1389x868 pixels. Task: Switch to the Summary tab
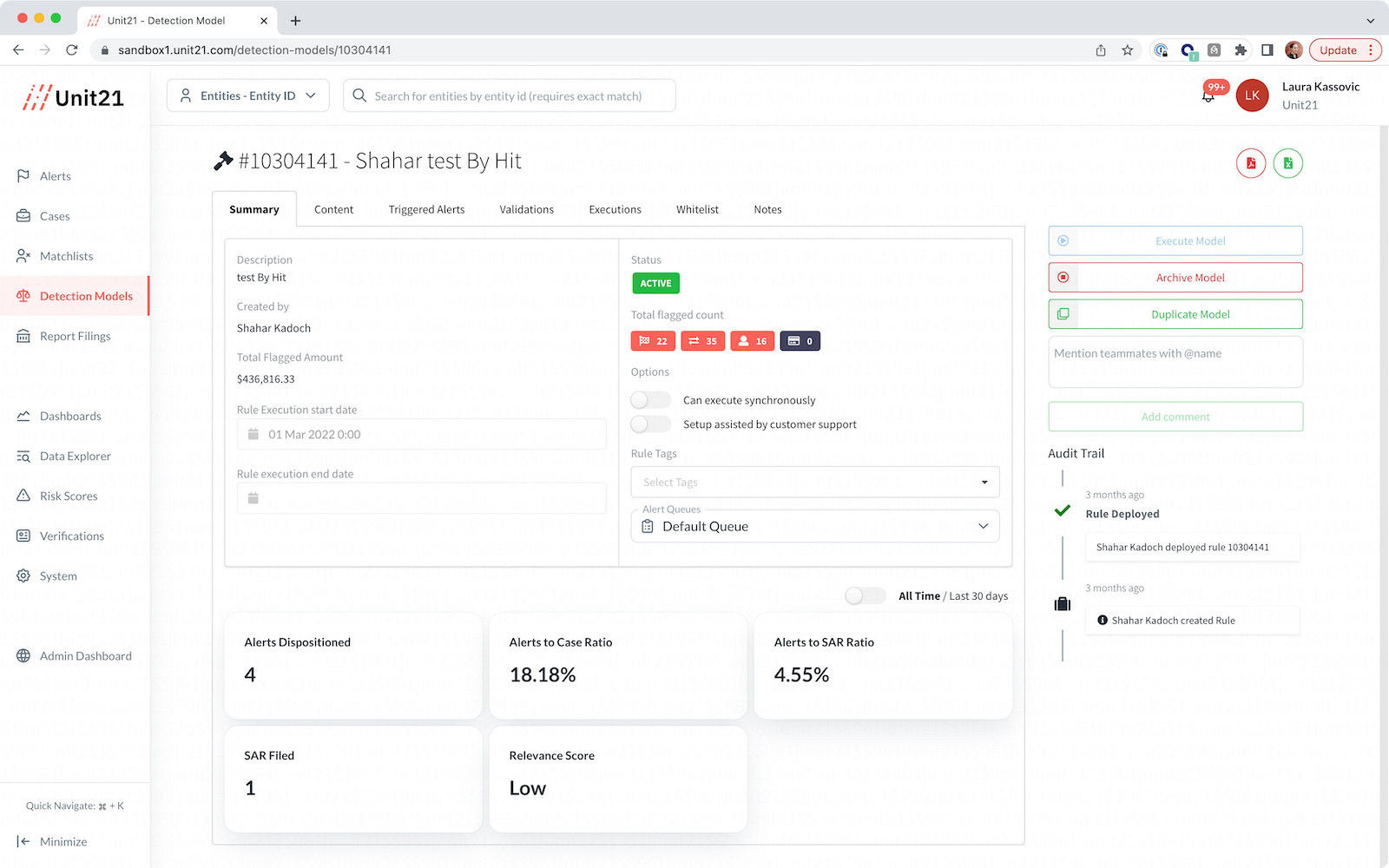click(x=254, y=209)
